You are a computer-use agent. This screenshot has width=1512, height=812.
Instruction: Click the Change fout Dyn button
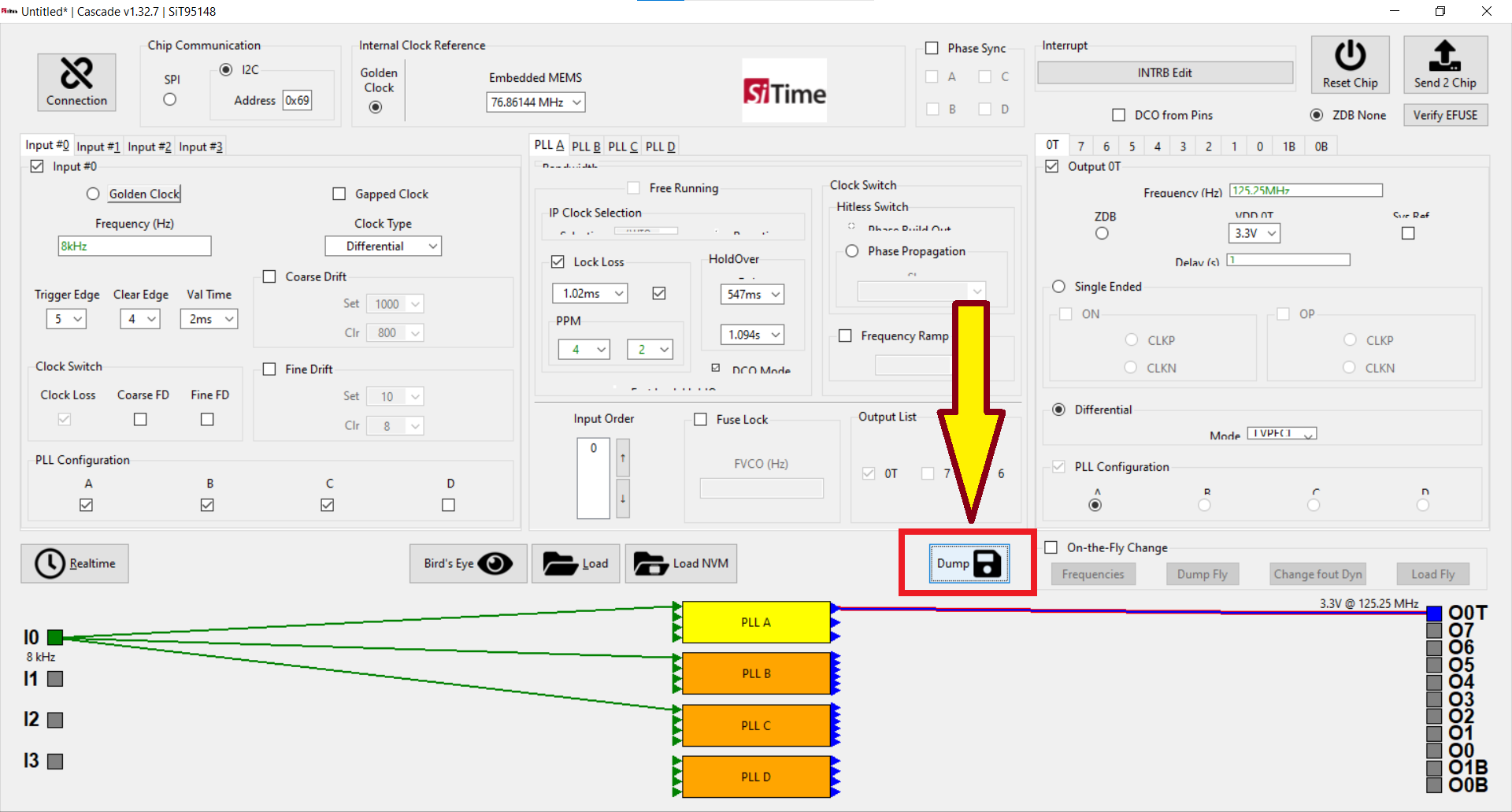click(x=1317, y=574)
